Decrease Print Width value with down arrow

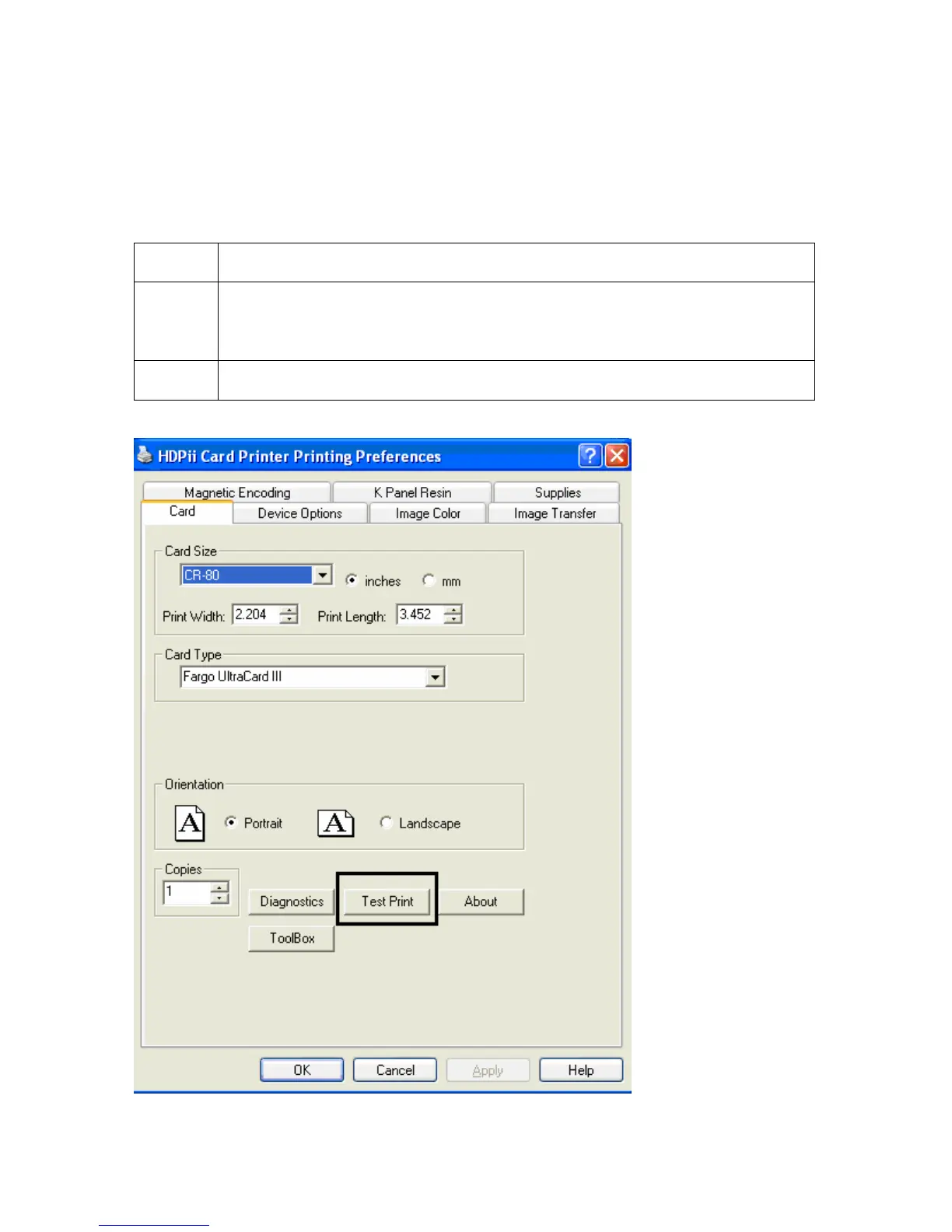tap(289, 619)
